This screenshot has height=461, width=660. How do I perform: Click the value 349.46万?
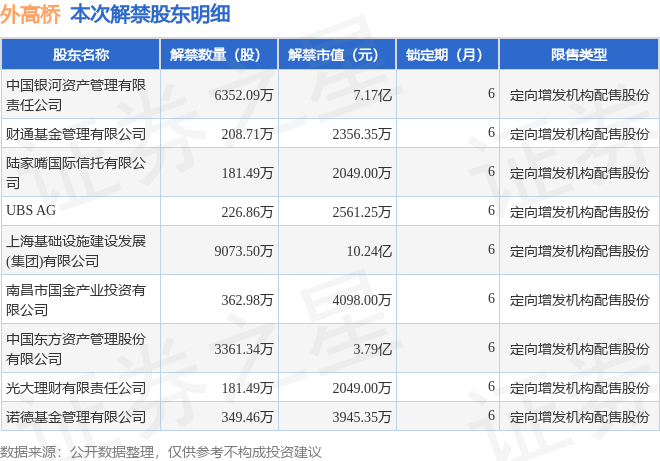point(248,417)
